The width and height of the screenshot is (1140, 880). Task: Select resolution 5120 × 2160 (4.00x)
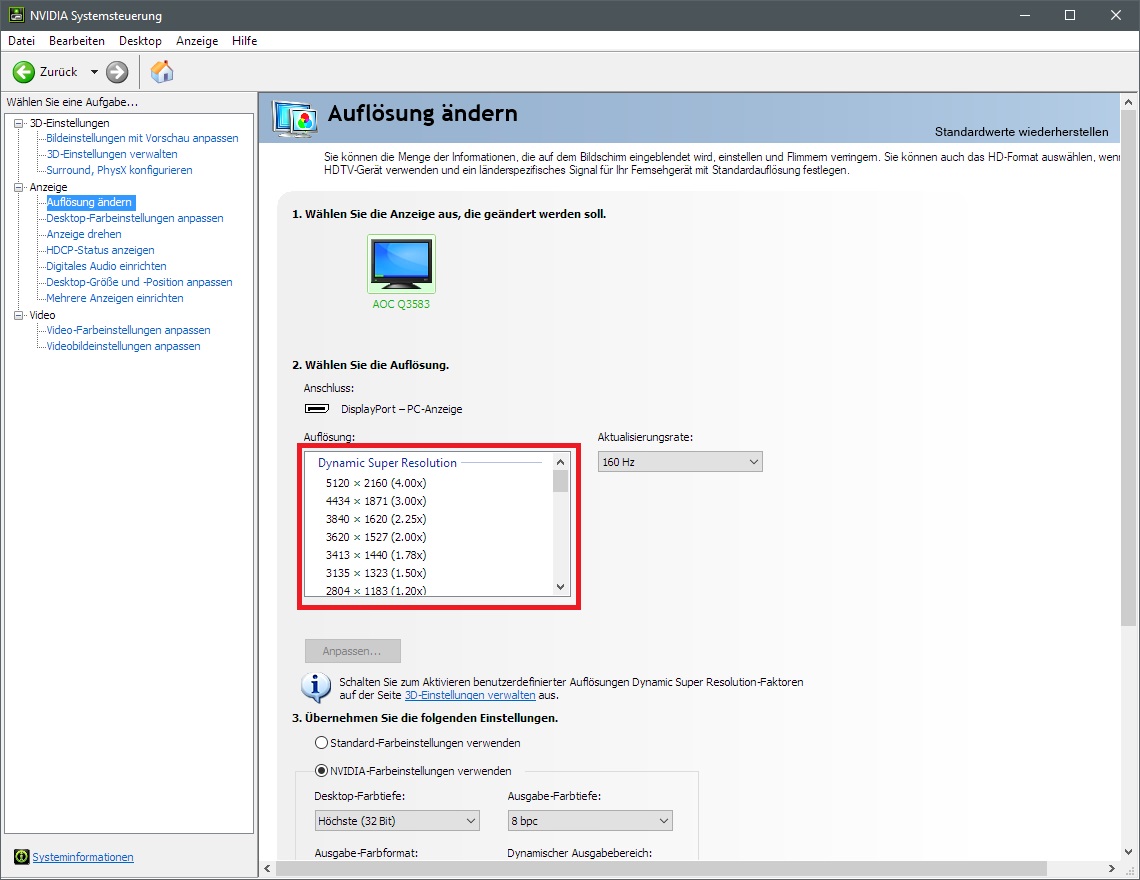(376, 483)
